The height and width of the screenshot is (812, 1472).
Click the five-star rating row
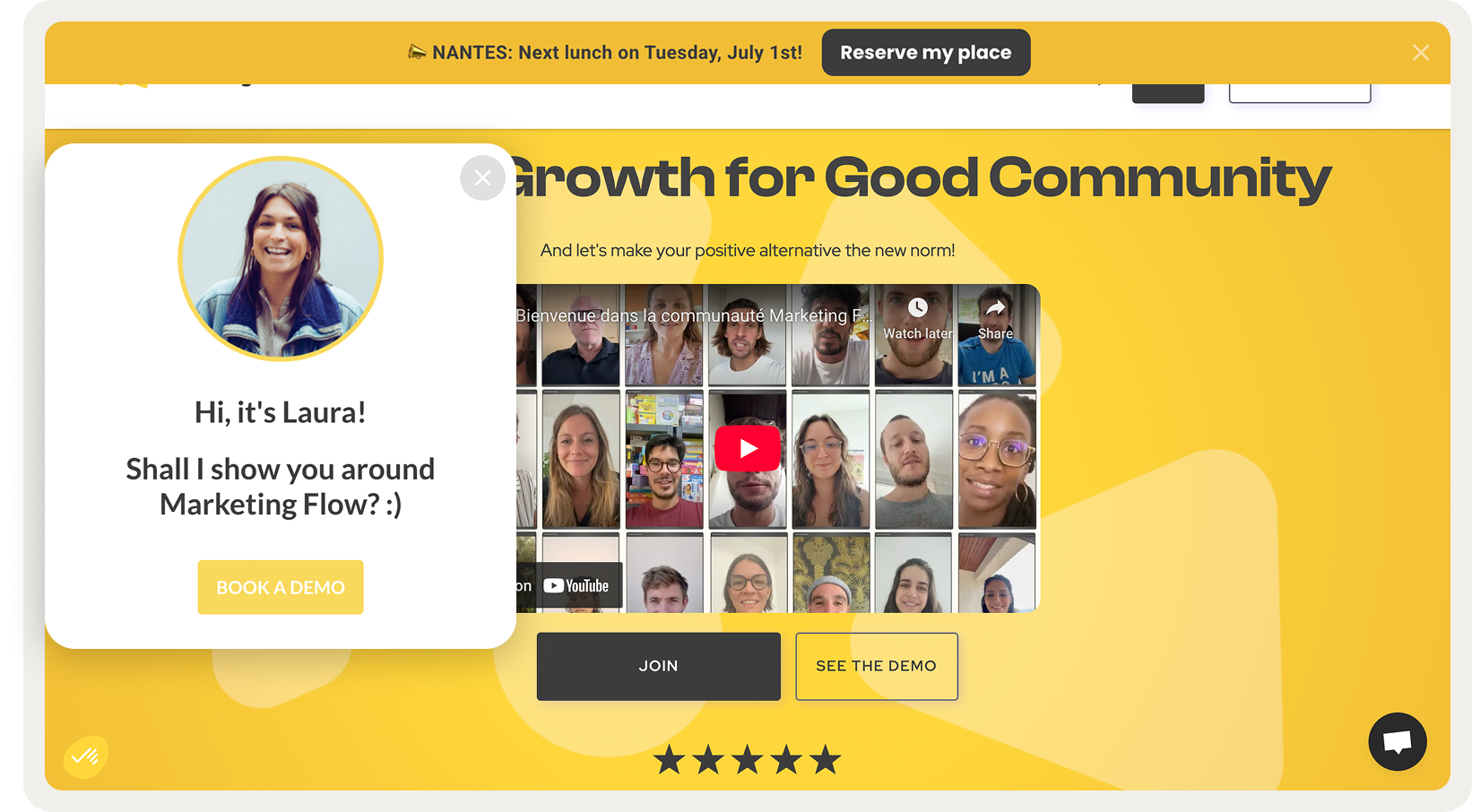coord(747,760)
